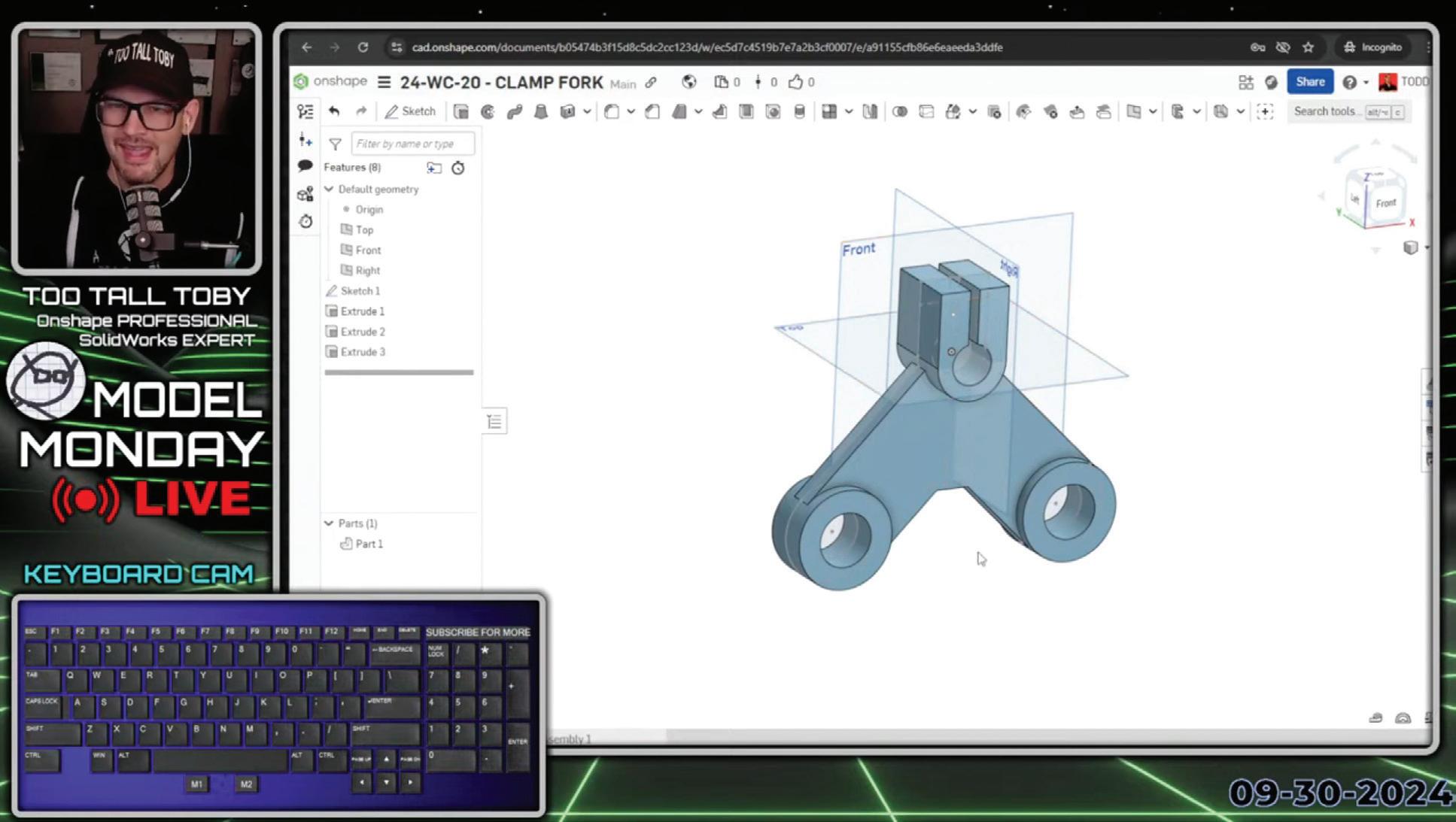Toggle the feature filter funnel icon
This screenshot has width=1456, height=822.
click(x=335, y=144)
